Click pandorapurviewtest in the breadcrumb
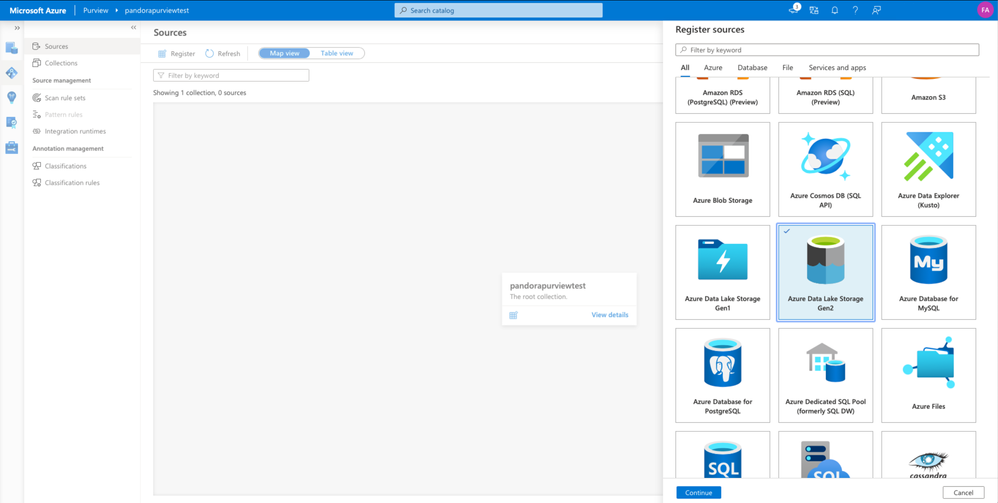Viewport: 998px width, 503px height. (157, 10)
